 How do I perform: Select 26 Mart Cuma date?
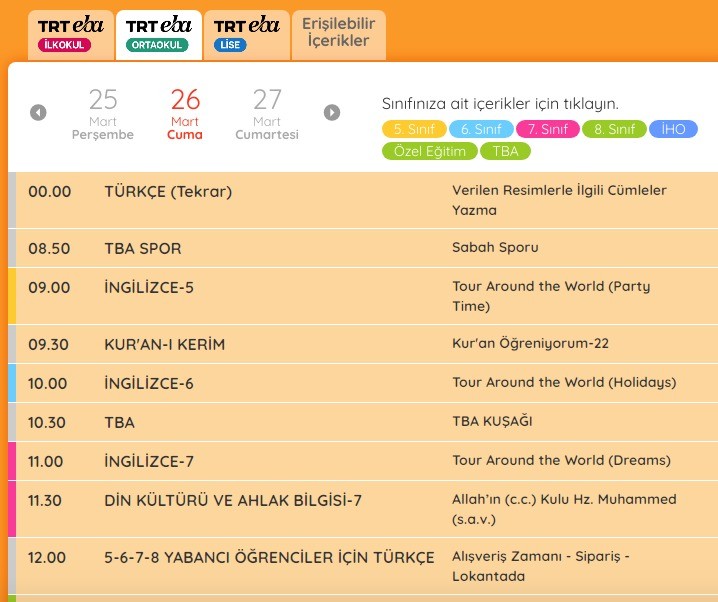(x=185, y=113)
